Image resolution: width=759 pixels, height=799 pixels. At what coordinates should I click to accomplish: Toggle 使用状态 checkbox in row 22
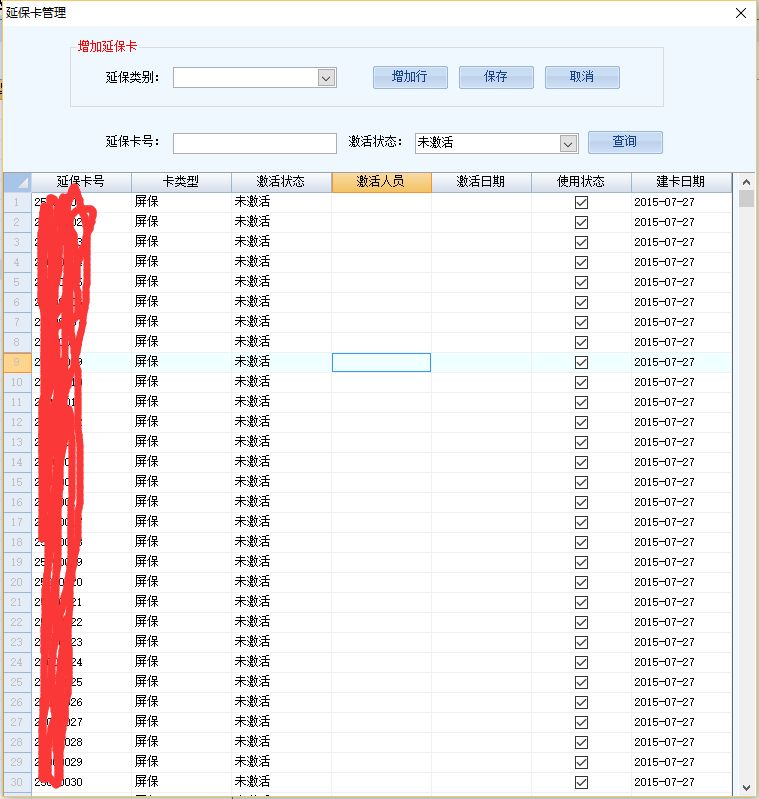click(x=581, y=622)
